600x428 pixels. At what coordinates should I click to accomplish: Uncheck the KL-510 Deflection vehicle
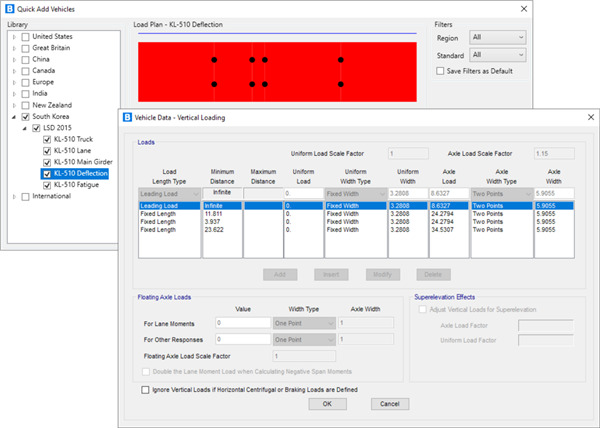[46, 173]
